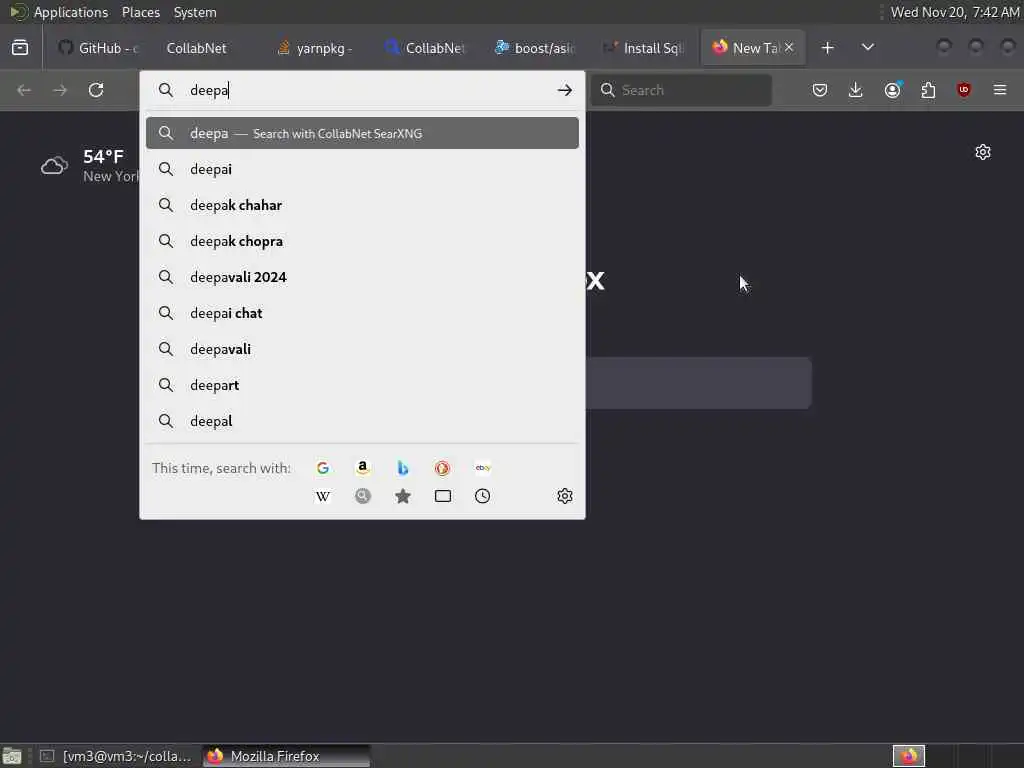1024x768 pixels.
Task: Search this time with Google
Action: 323,468
